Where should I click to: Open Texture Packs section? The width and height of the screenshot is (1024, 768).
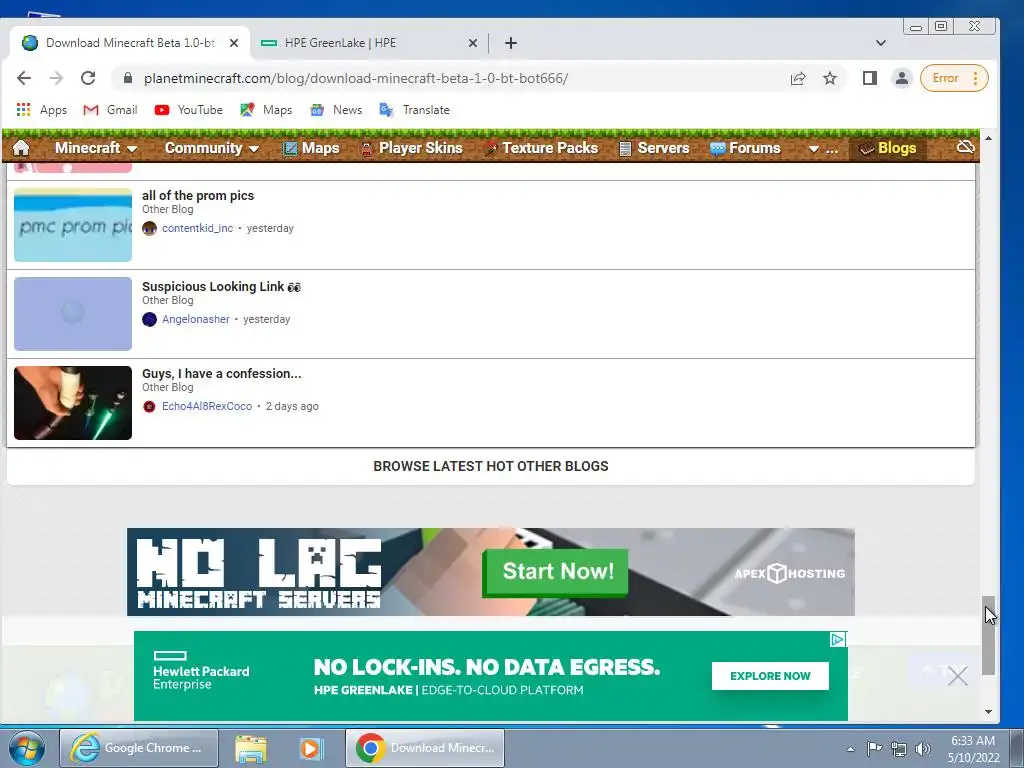point(541,148)
